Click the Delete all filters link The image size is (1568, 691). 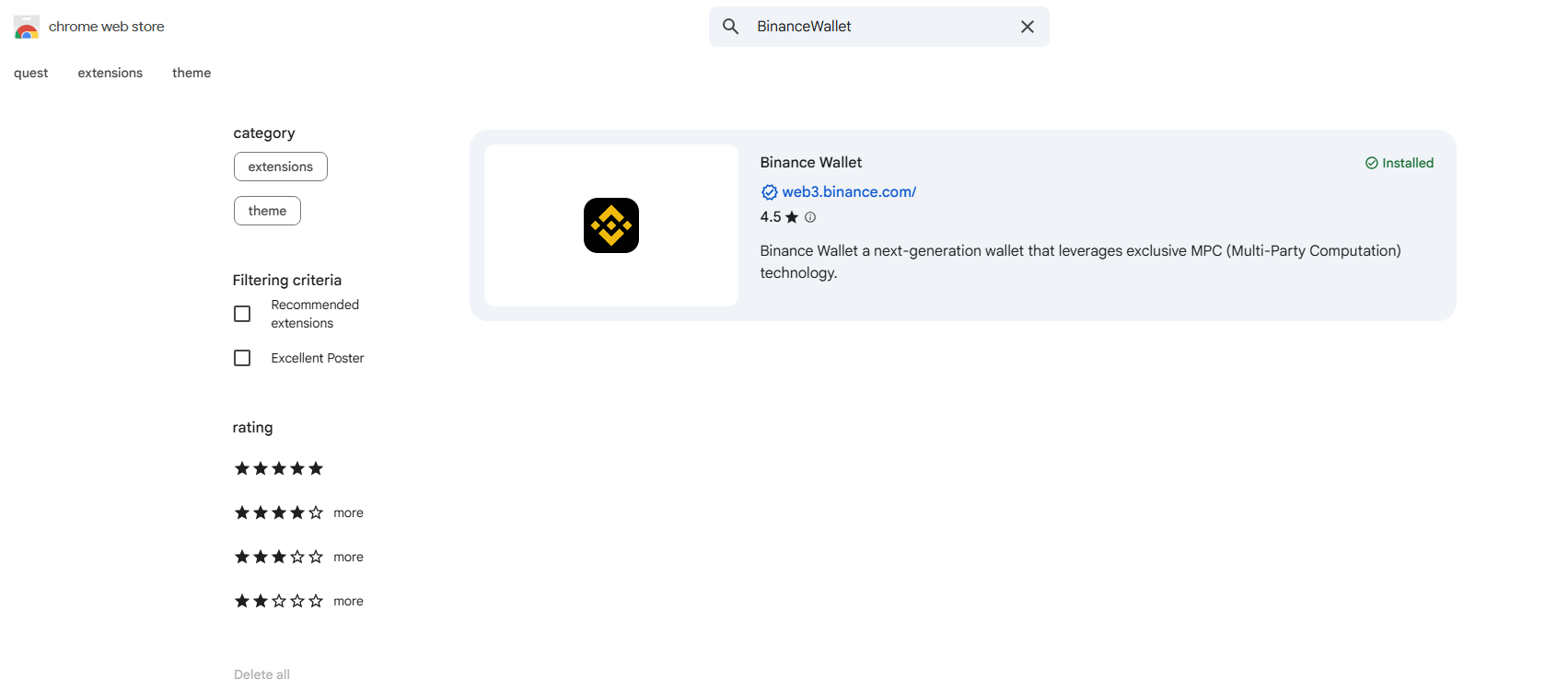pyautogui.click(x=261, y=674)
